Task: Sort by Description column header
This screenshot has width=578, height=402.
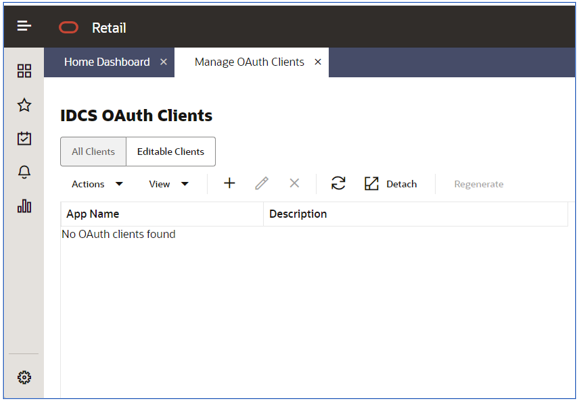Action: point(415,214)
